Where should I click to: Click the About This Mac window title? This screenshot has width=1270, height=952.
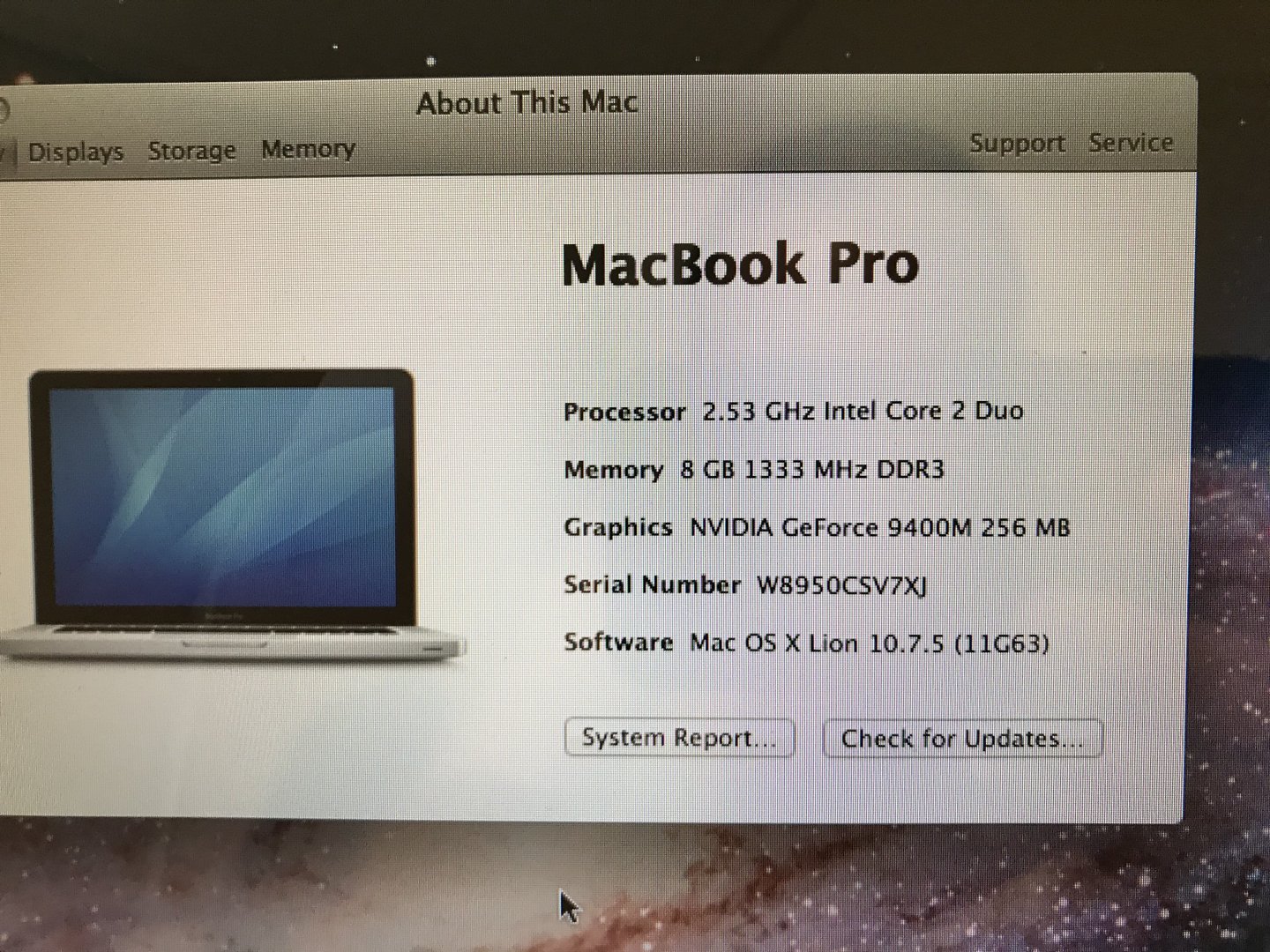click(x=527, y=103)
